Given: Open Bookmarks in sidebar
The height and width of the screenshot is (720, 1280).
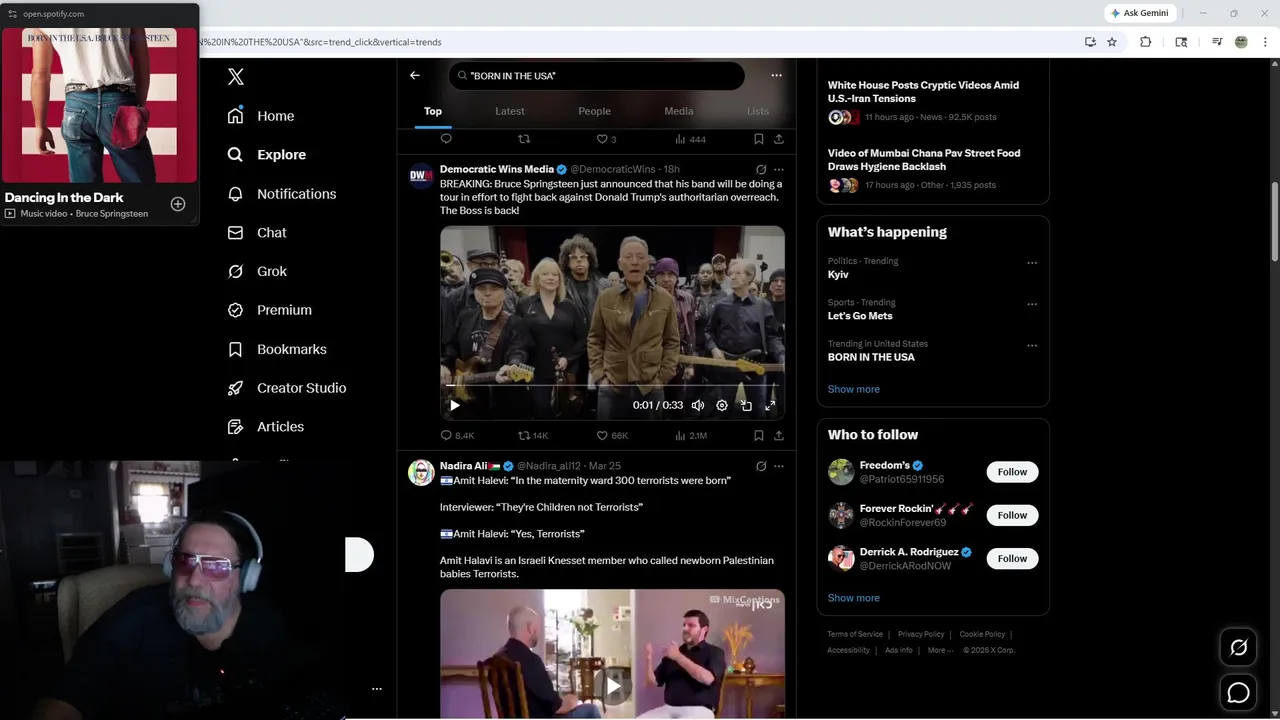Looking at the screenshot, I should point(277,349).
